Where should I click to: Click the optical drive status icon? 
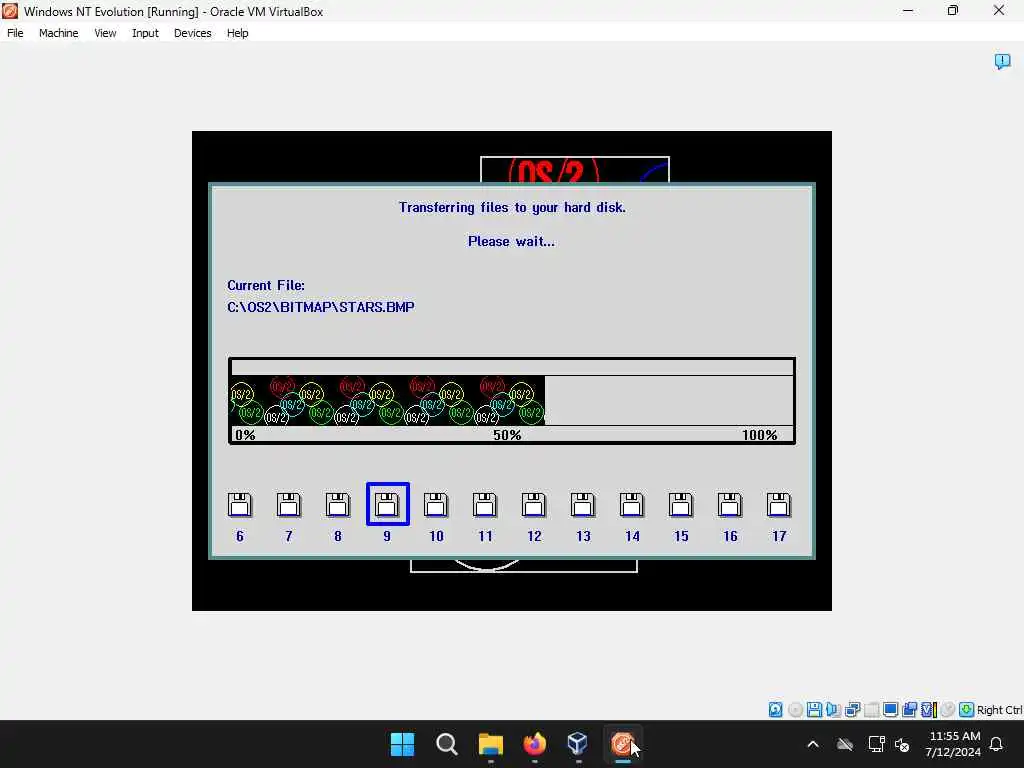pos(795,710)
